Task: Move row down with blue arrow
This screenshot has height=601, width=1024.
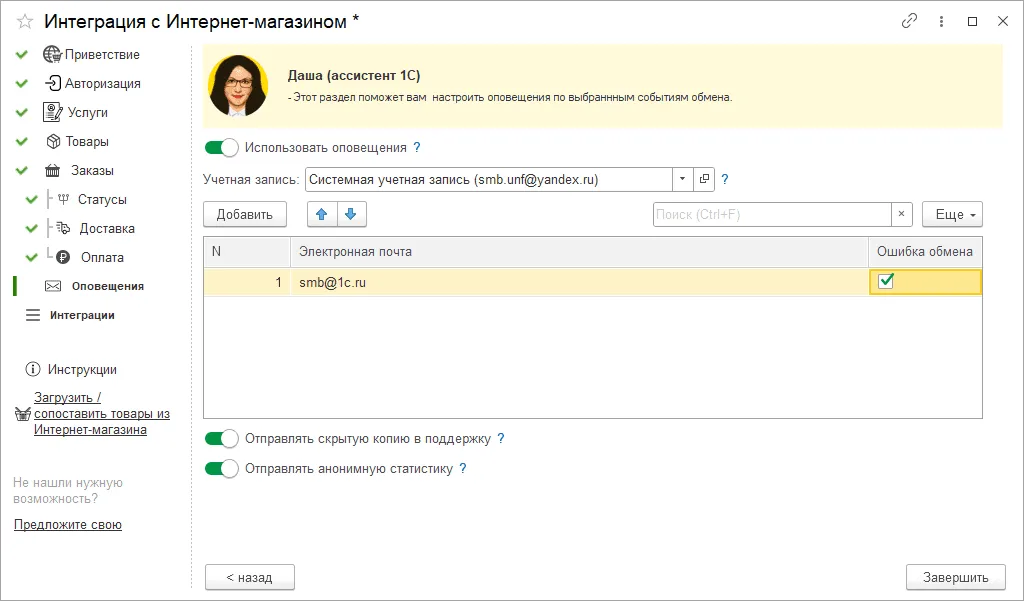Action: pos(353,214)
